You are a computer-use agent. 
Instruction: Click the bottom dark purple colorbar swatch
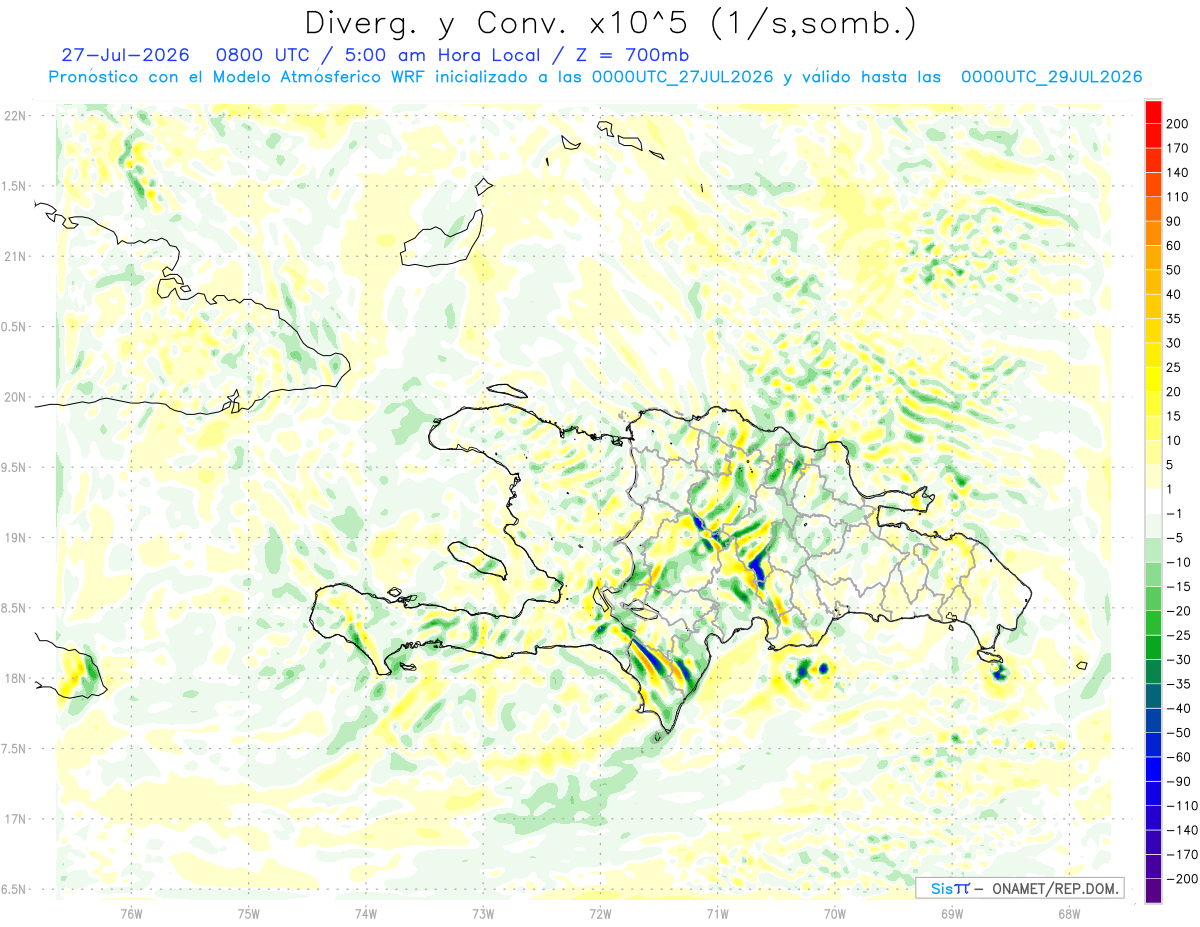(x=1153, y=891)
